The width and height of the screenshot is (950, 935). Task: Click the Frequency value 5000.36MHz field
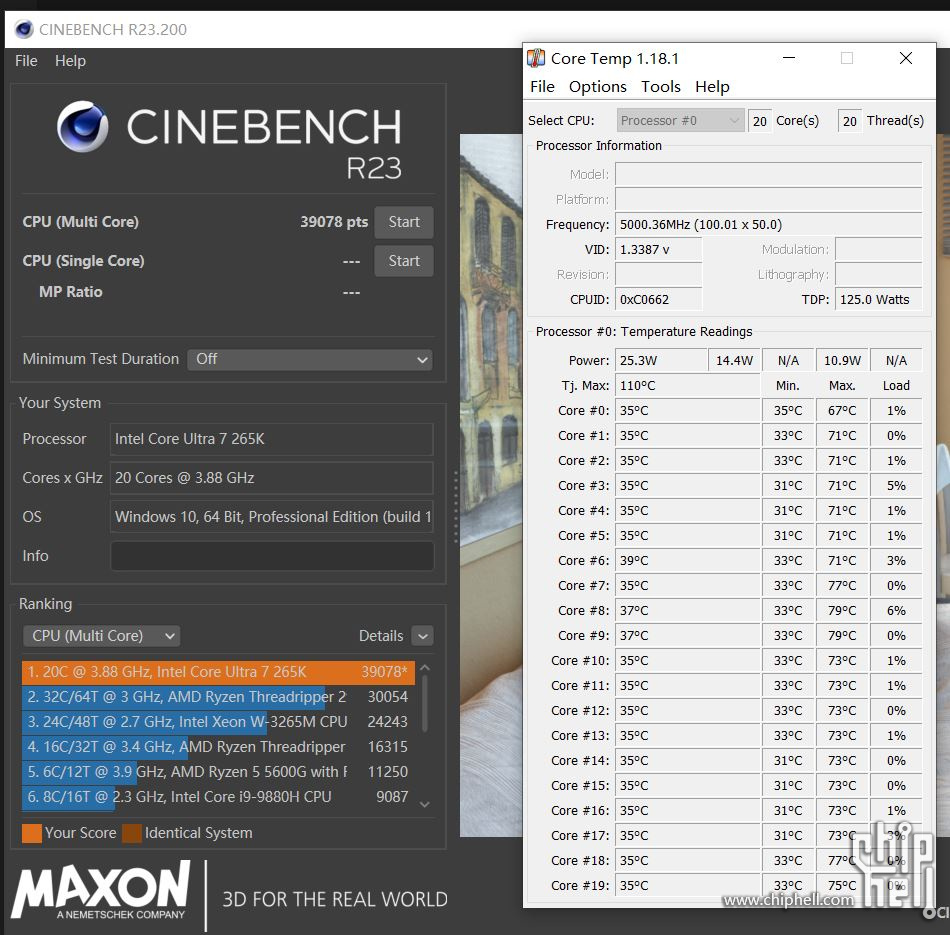[x=768, y=225]
